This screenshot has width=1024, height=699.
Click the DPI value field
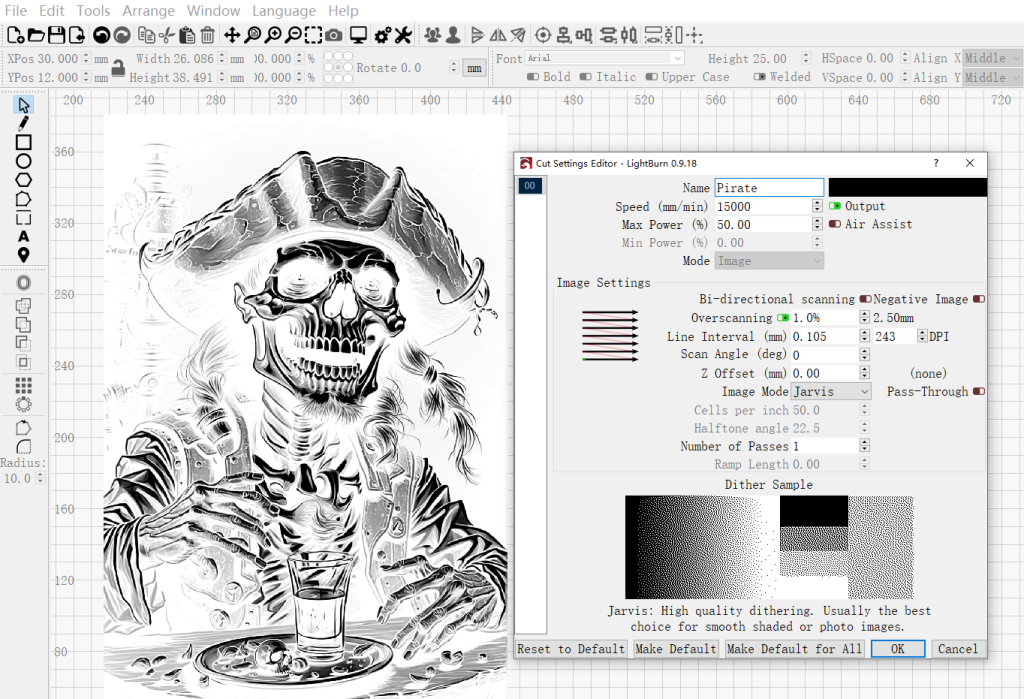[x=895, y=336]
